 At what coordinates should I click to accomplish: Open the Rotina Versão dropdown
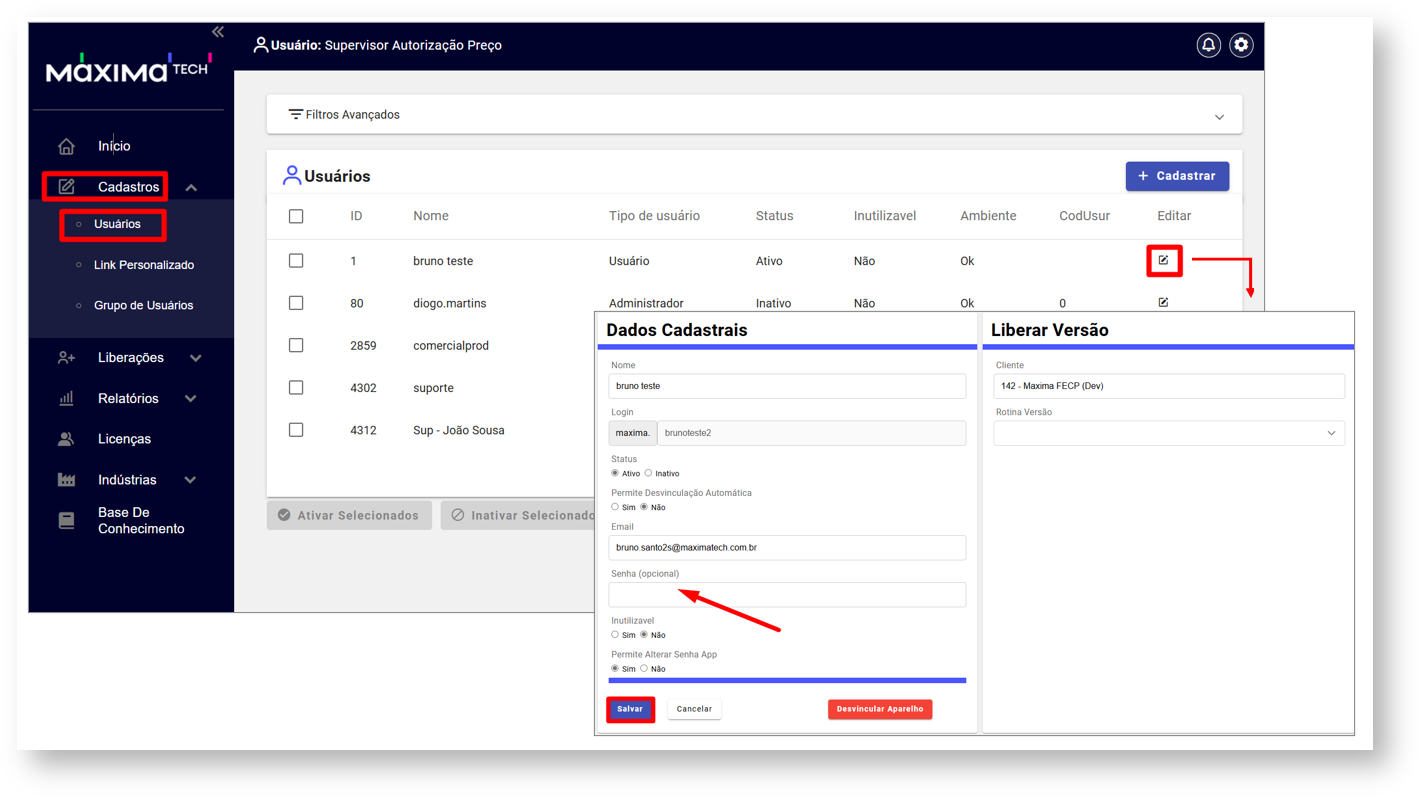click(x=1168, y=433)
